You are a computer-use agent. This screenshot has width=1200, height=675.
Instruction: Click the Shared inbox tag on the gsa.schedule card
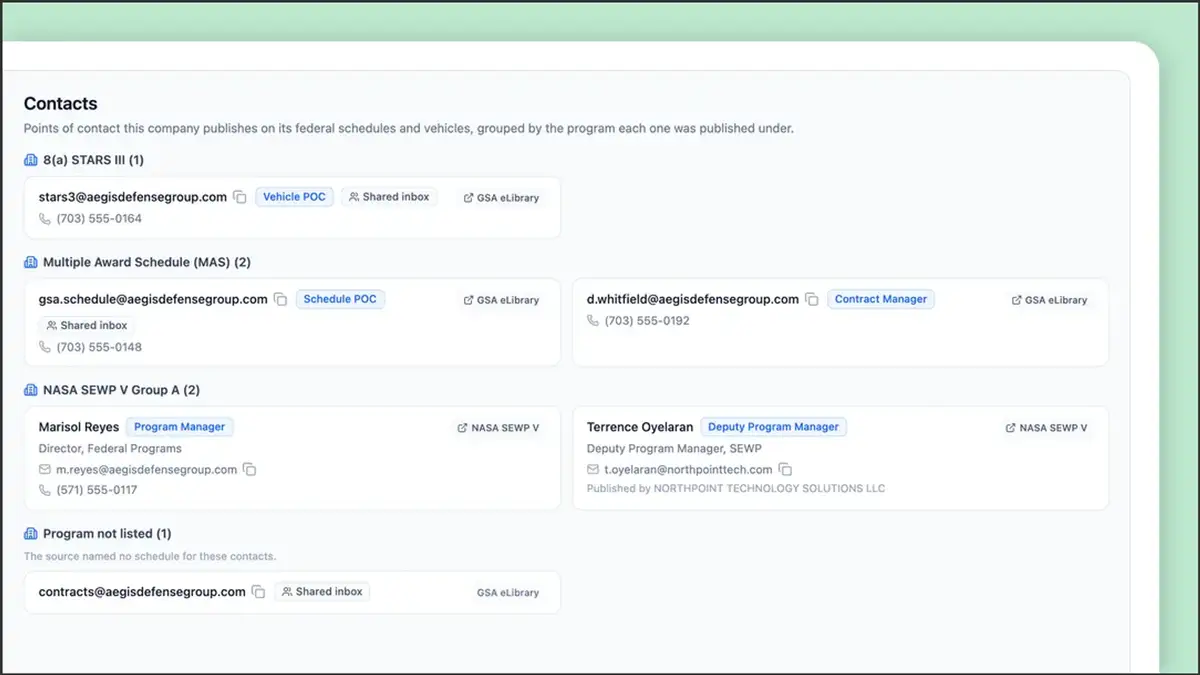tap(86, 325)
